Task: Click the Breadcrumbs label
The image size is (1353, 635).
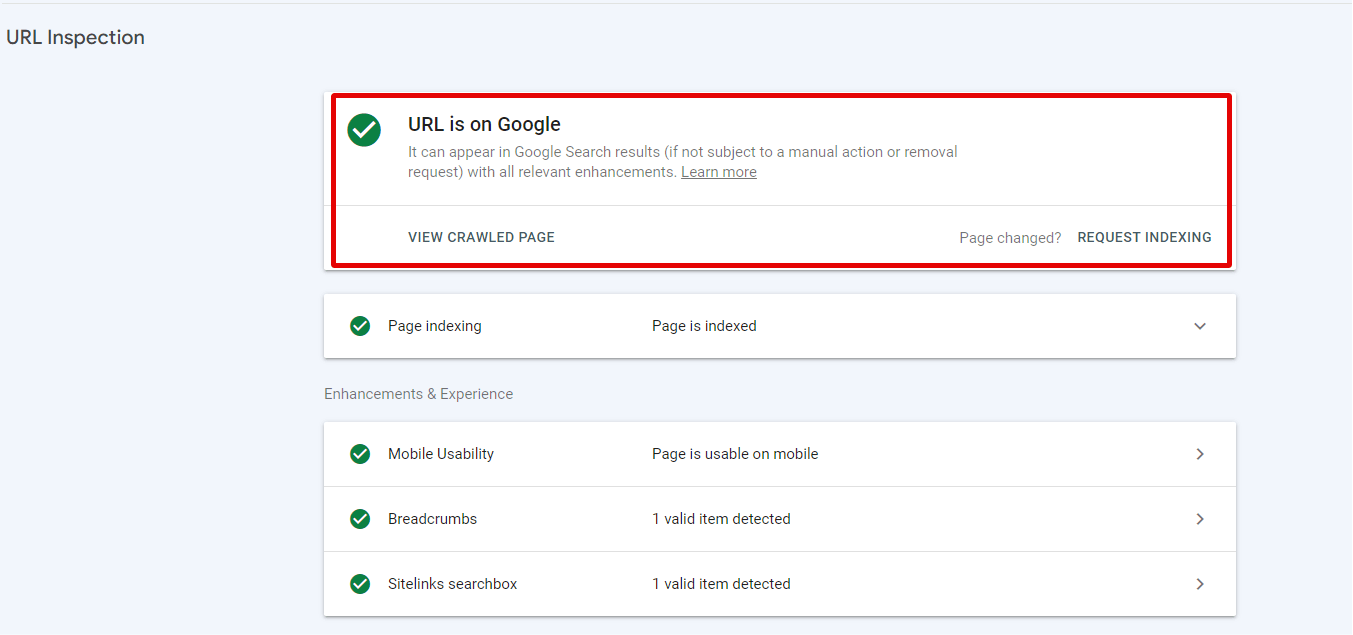Action: pyautogui.click(x=433, y=519)
